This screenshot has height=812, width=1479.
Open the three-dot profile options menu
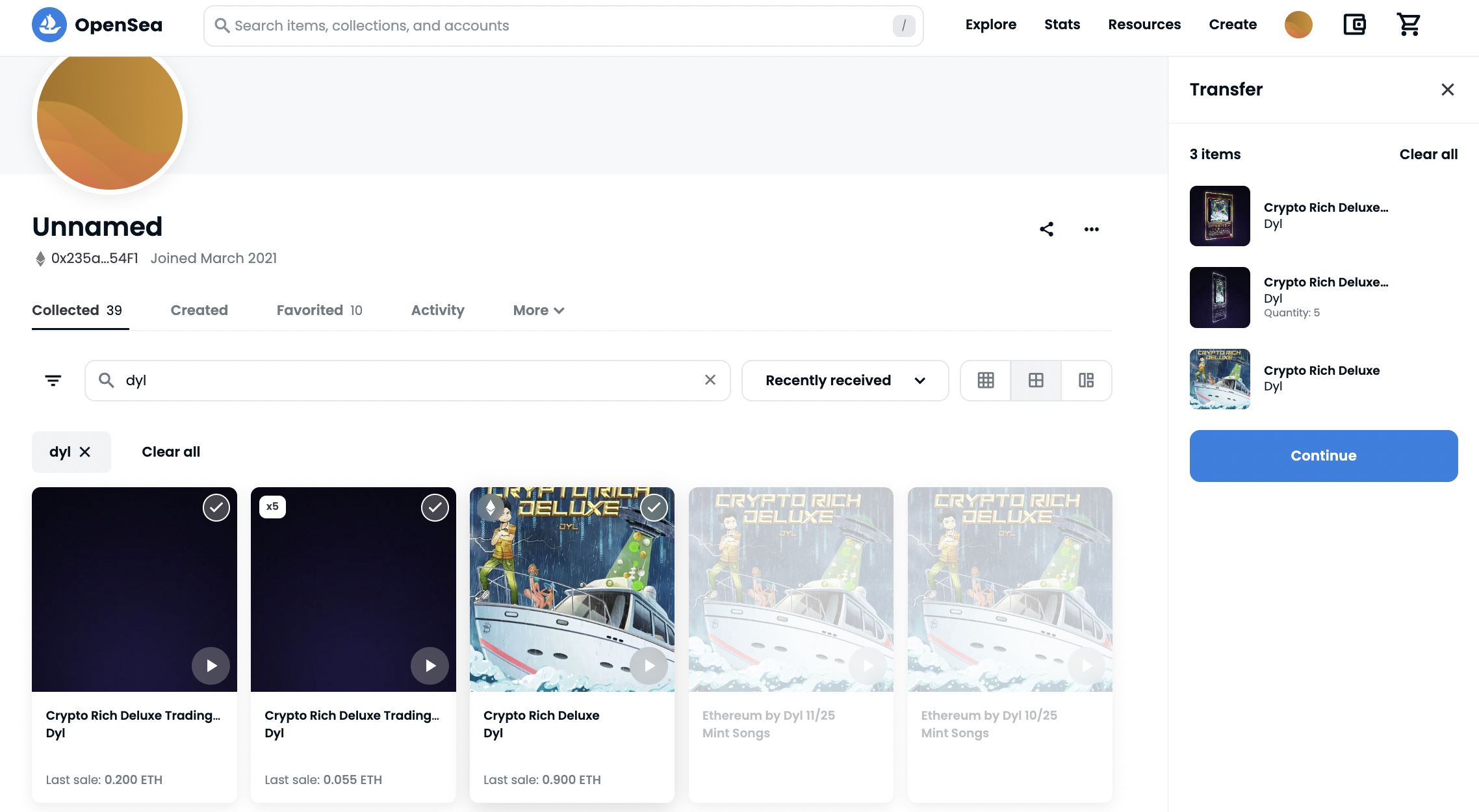1092,229
